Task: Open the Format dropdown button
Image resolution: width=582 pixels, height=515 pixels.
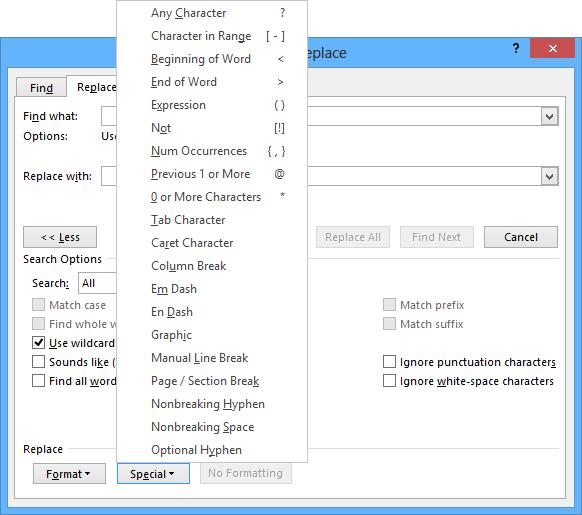Action: (69, 473)
